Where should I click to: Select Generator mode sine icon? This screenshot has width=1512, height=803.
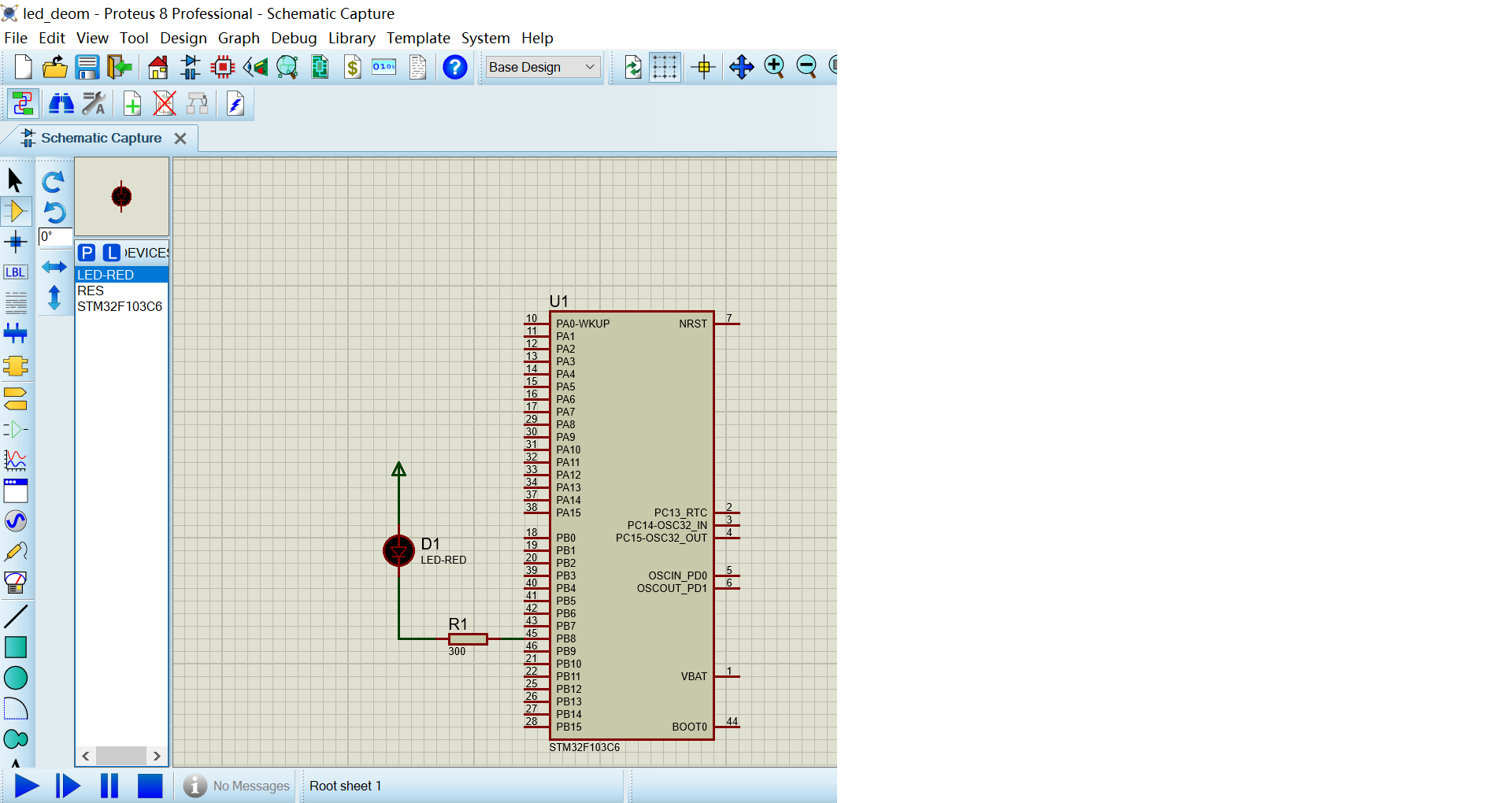(15, 521)
